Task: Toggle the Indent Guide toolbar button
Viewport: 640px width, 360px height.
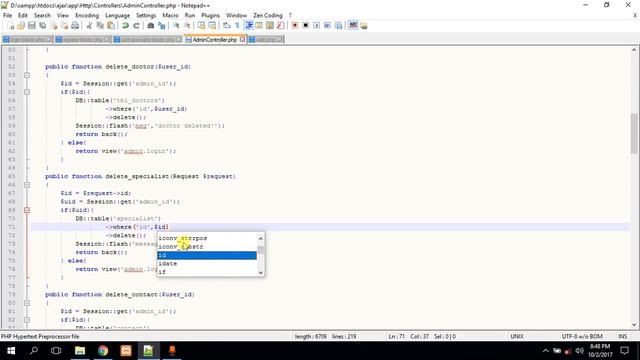Action: tap(249, 26)
